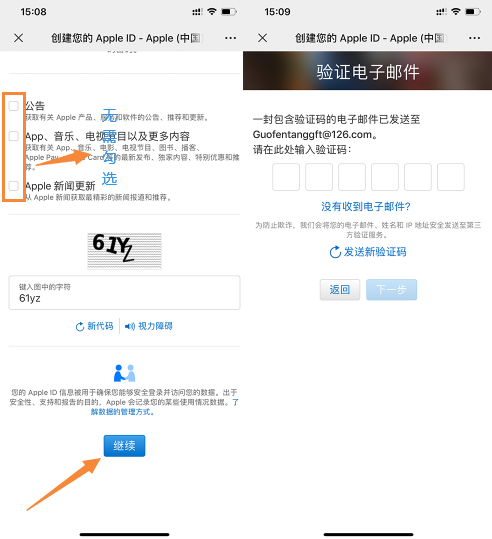
Task: Tick the App、音乐、电视节目 checkbox
Action: 14,136
